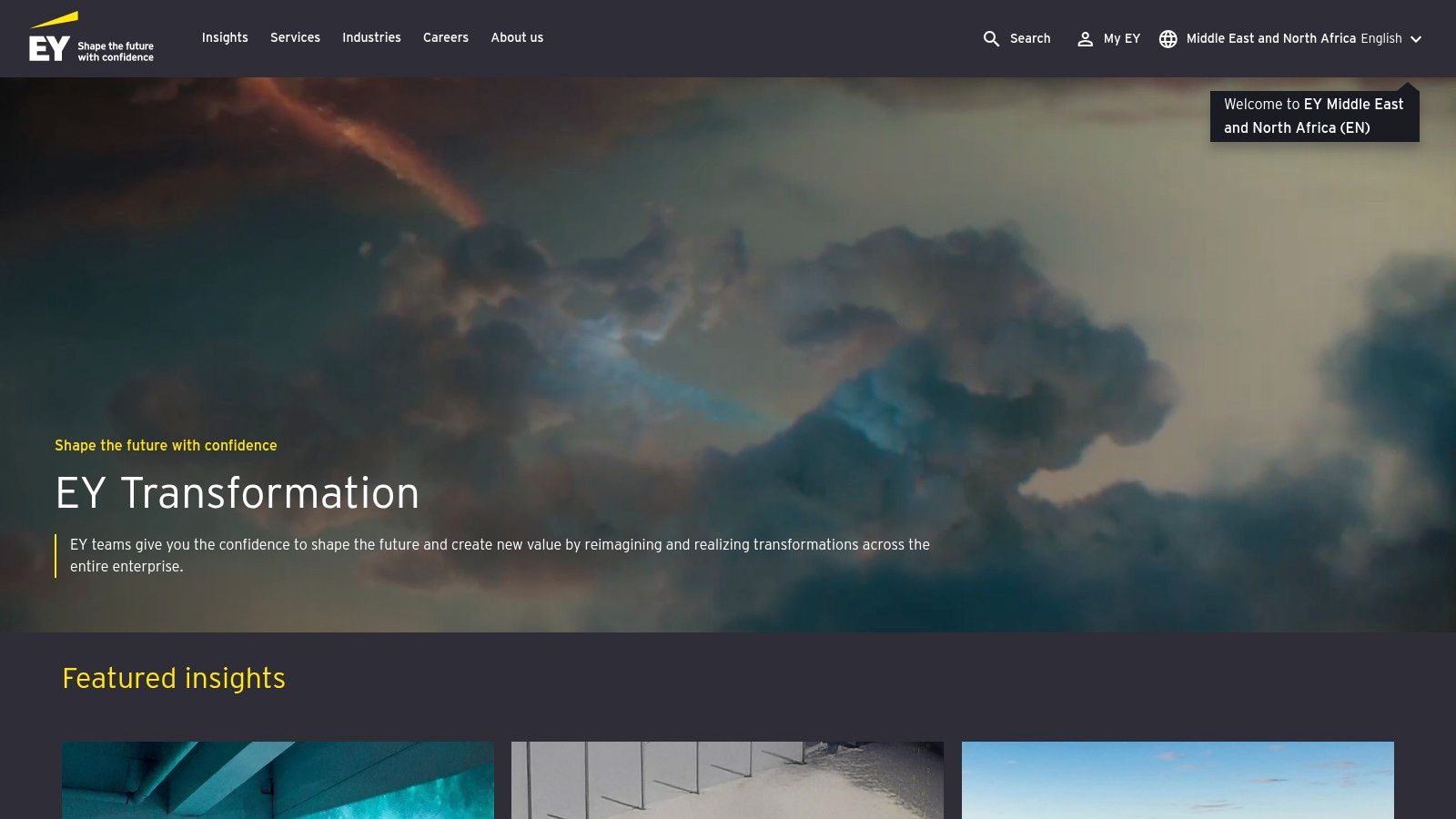This screenshot has height=819, width=1456.
Task: Click the yellow Shape the future with confidence text
Action: tap(166, 445)
